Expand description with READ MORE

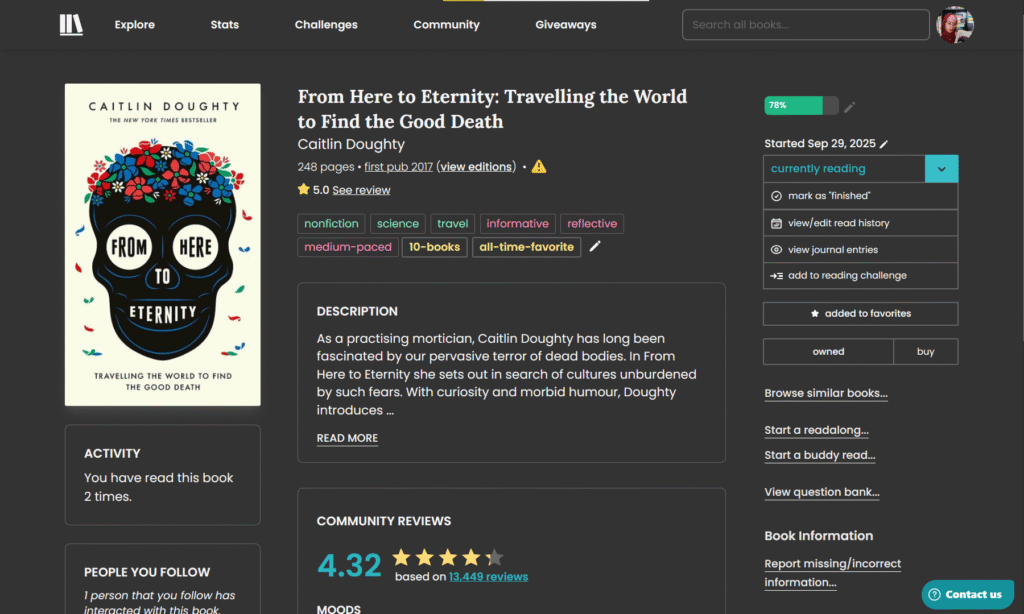coord(347,438)
